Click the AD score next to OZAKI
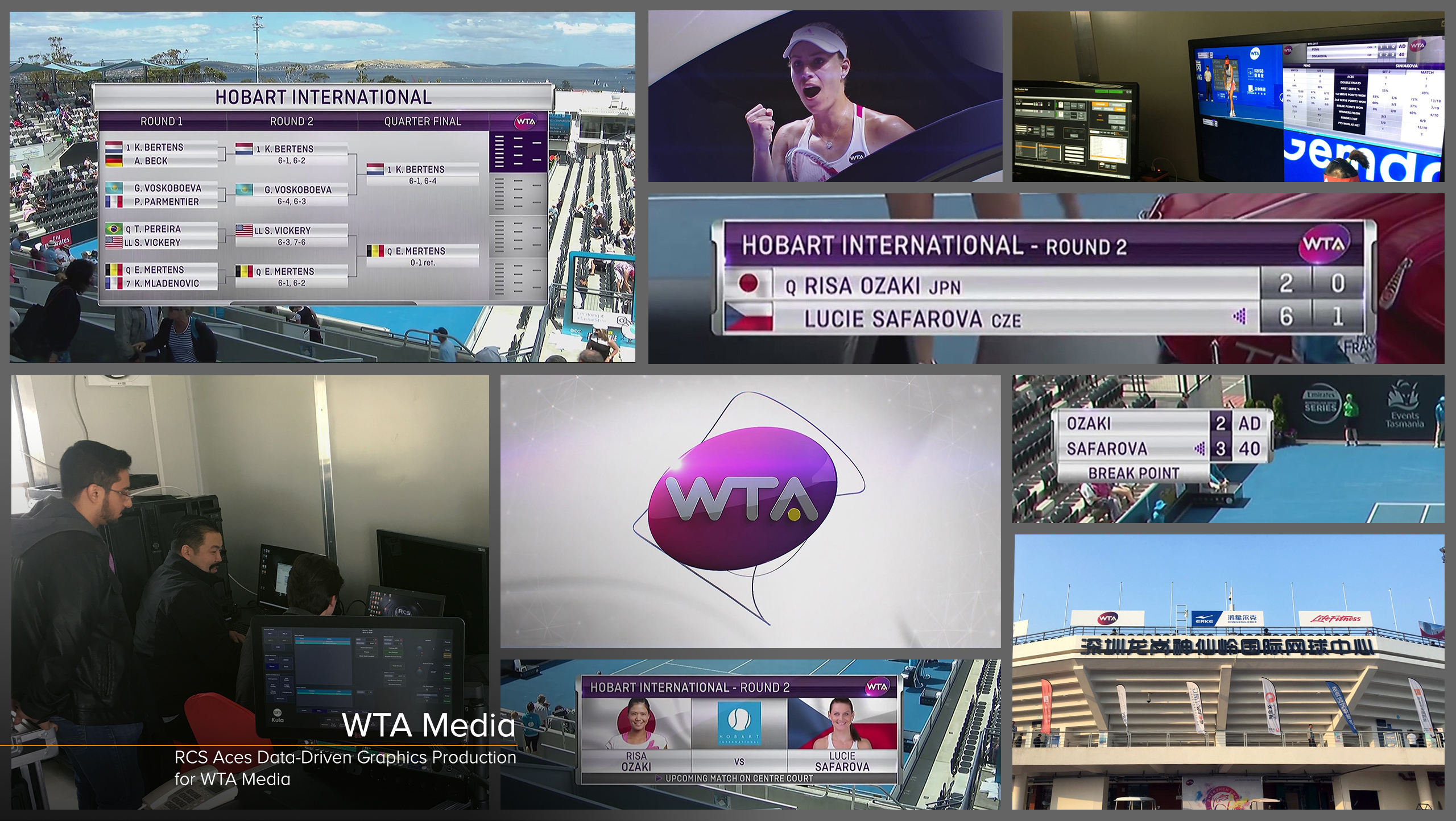 (x=1249, y=424)
